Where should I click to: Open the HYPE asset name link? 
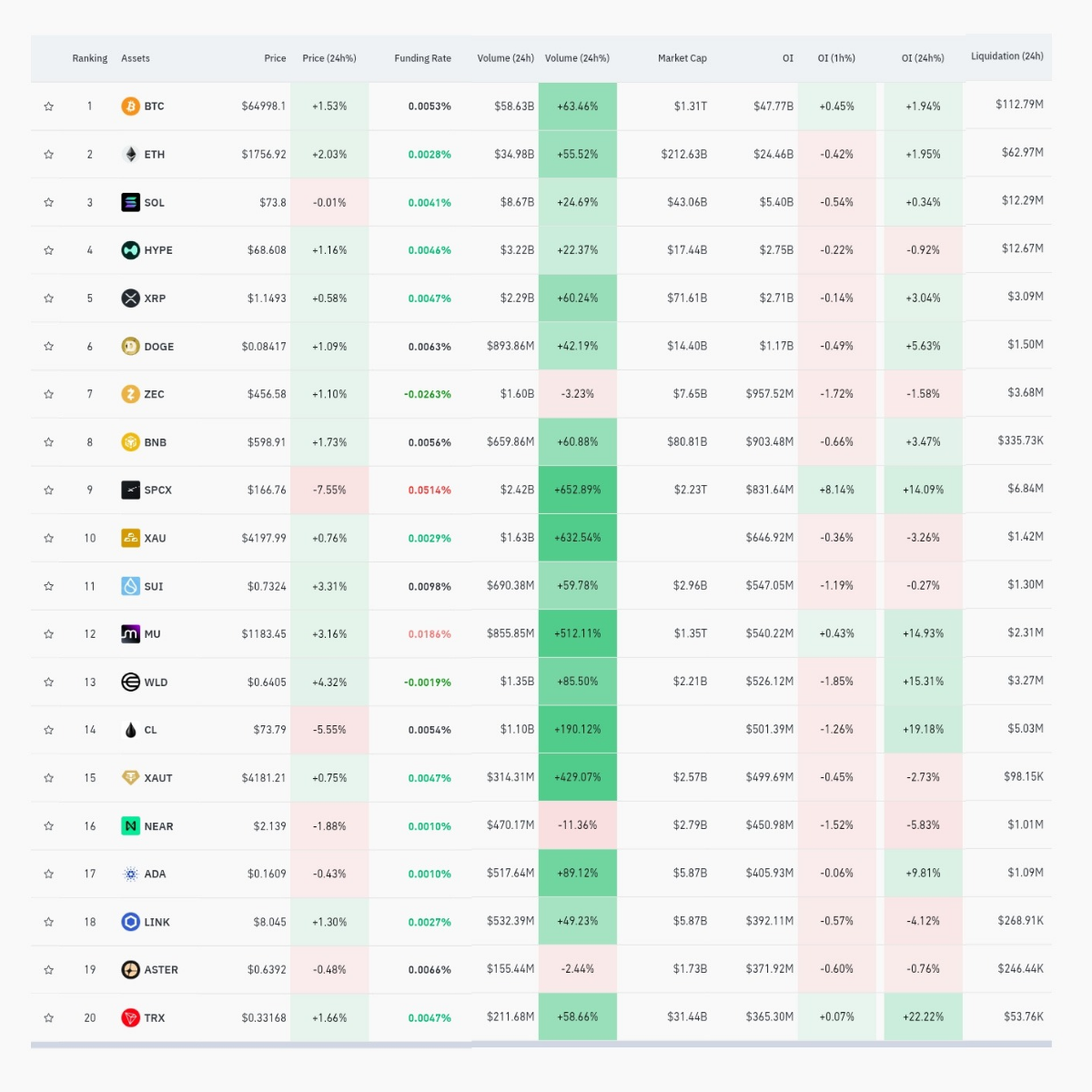pyautogui.click(x=158, y=250)
